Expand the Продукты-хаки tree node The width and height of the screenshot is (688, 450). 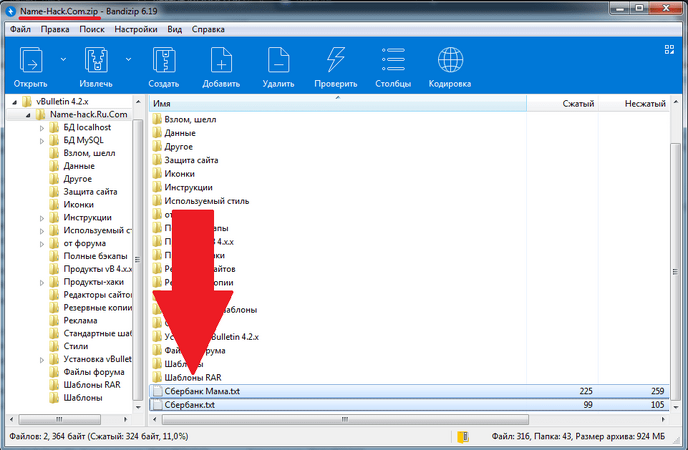point(42,281)
